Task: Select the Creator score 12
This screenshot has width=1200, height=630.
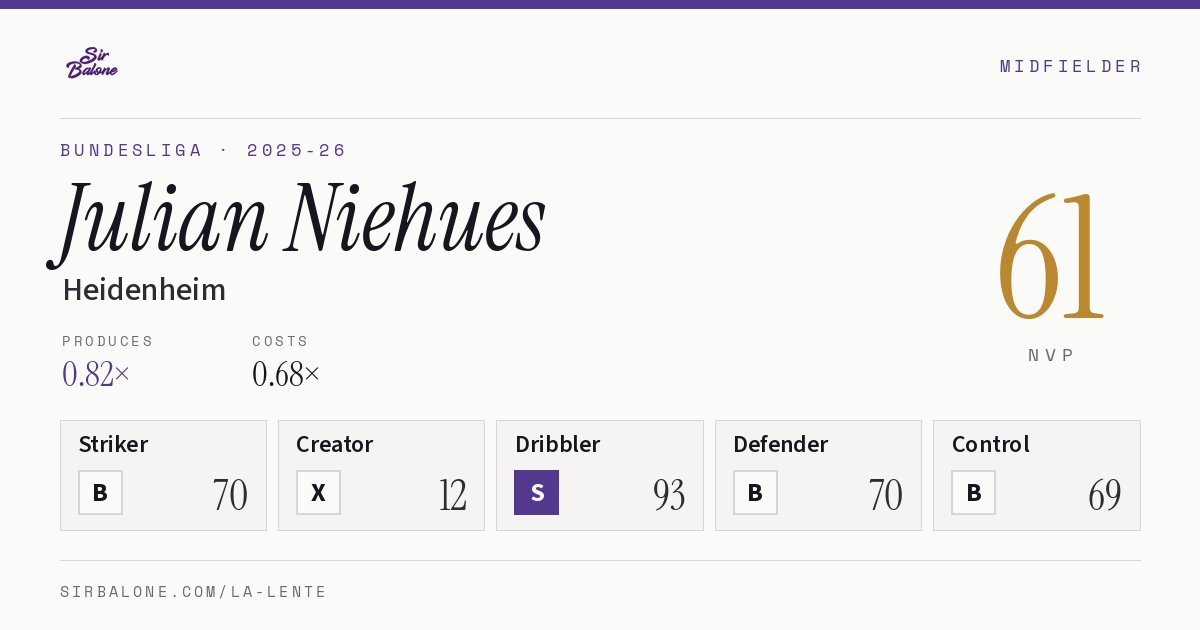Action: 452,495
